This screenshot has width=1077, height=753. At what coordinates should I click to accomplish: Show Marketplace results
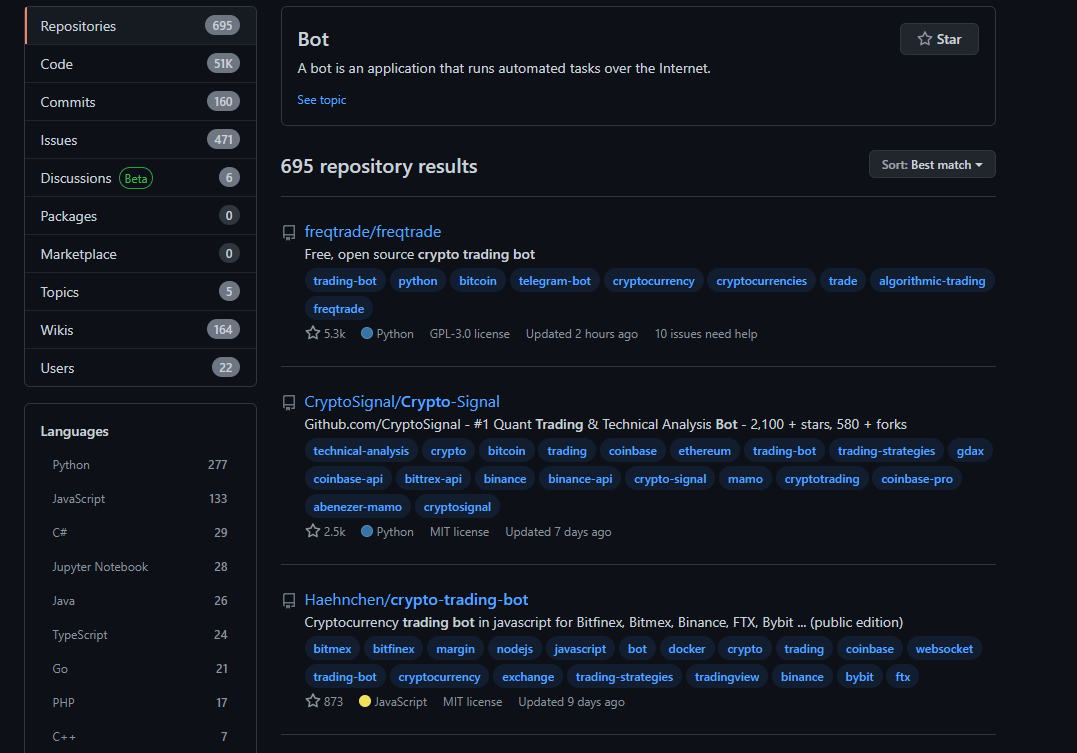[x=140, y=254]
